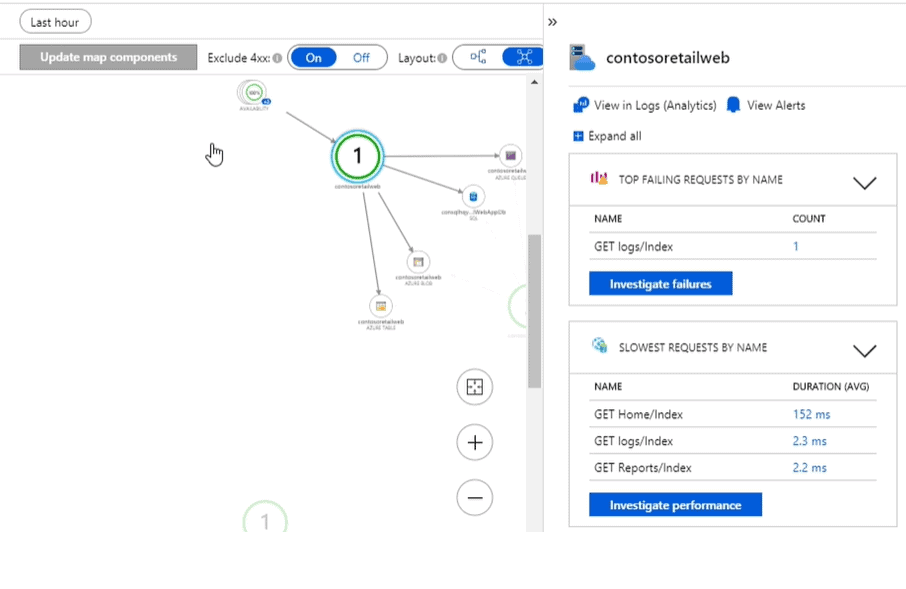Expand all sections
Screen dimensions: 906x589
607,136
